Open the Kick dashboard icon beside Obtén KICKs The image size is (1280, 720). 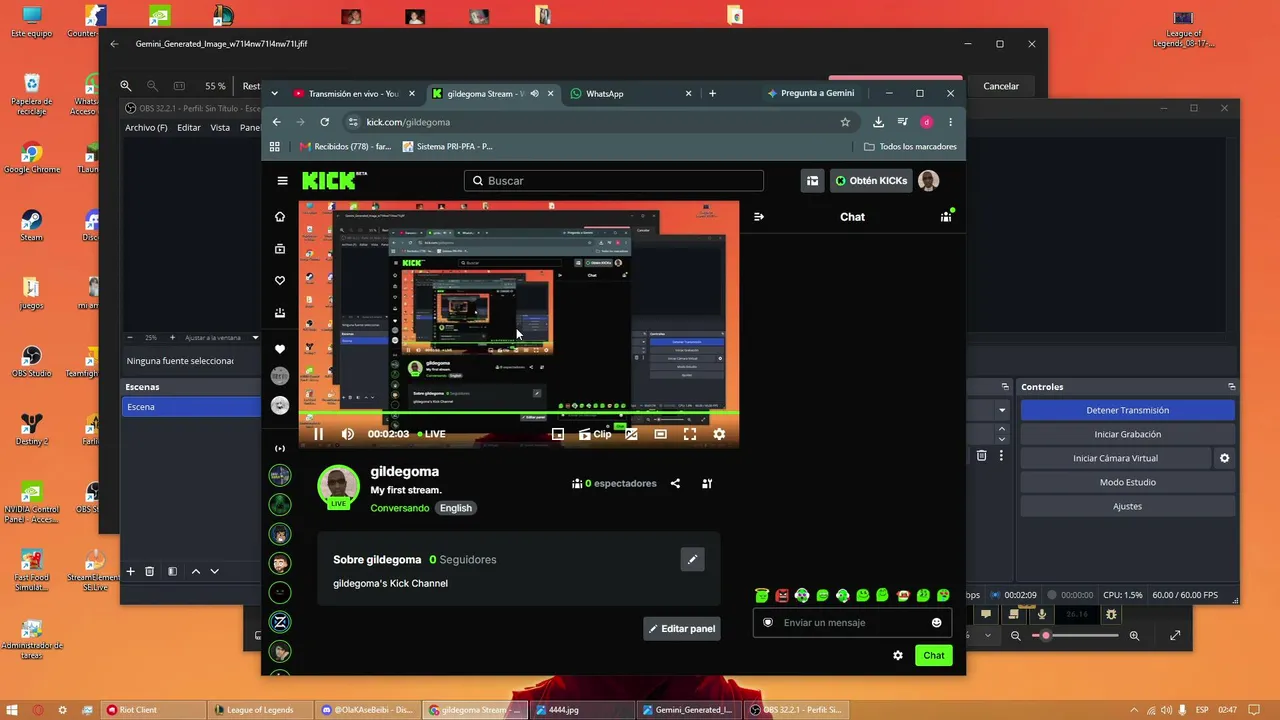812,181
